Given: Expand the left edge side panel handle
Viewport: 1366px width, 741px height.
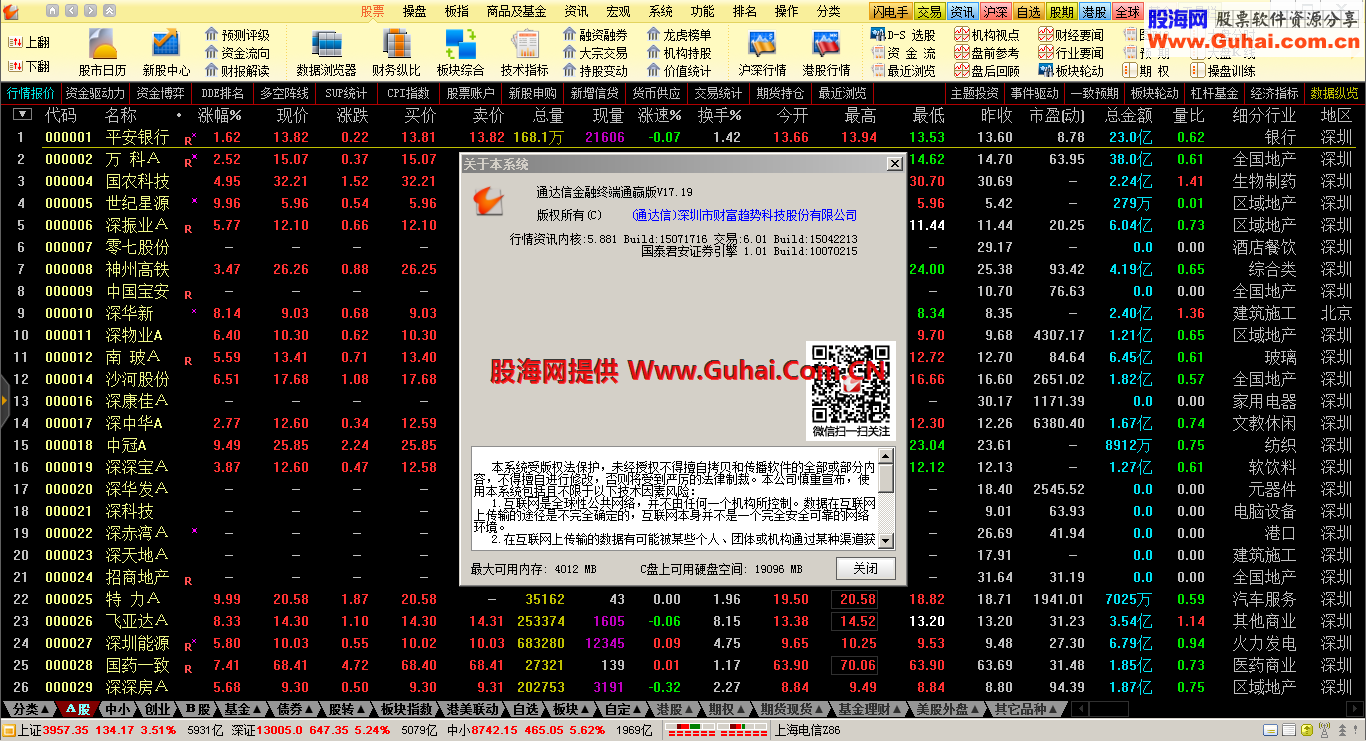Looking at the screenshot, I should pos(4,400).
